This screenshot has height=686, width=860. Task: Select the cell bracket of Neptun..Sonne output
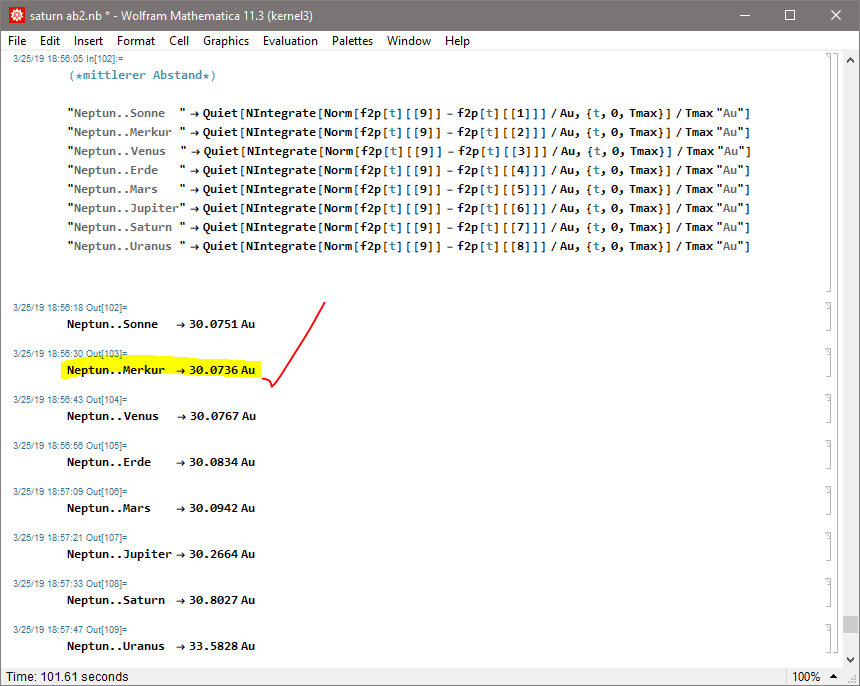pos(828,316)
